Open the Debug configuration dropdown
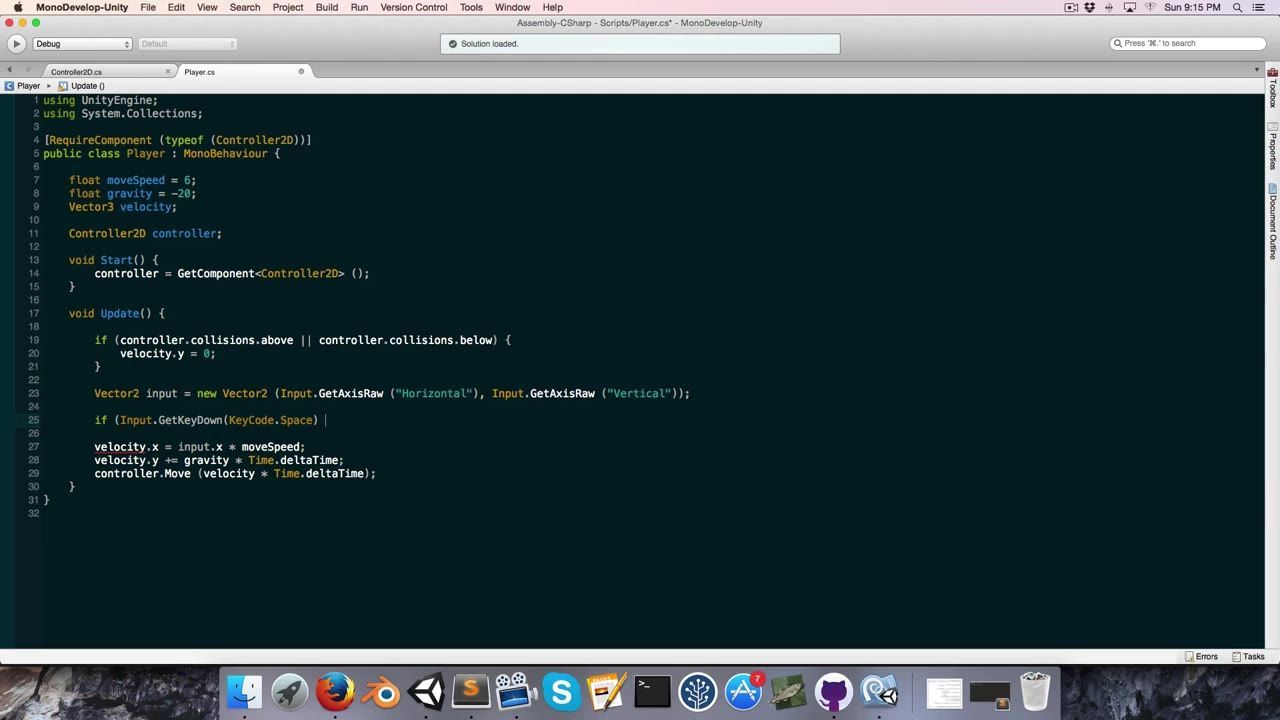 (x=83, y=44)
